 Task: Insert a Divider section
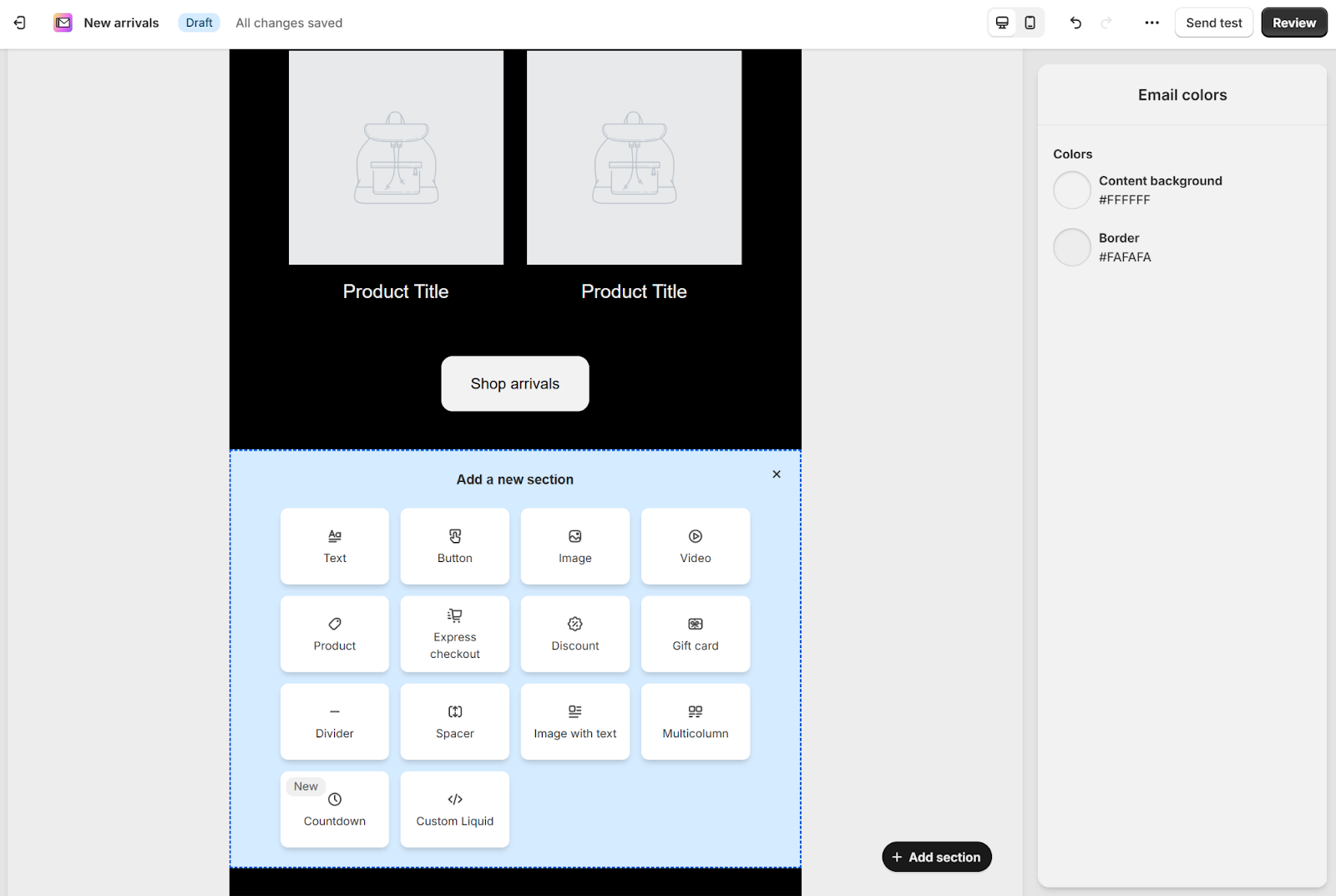(x=334, y=721)
